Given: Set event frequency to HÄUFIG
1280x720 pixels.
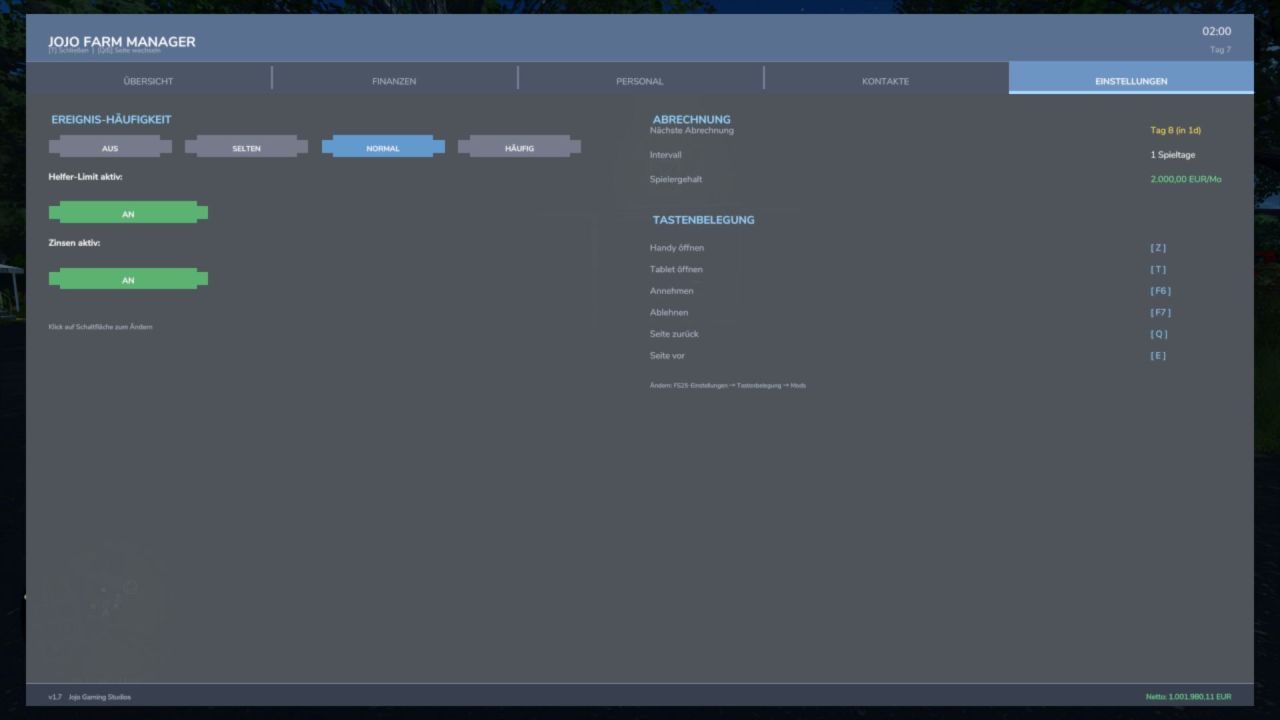Looking at the screenshot, I should click(x=519, y=148).
